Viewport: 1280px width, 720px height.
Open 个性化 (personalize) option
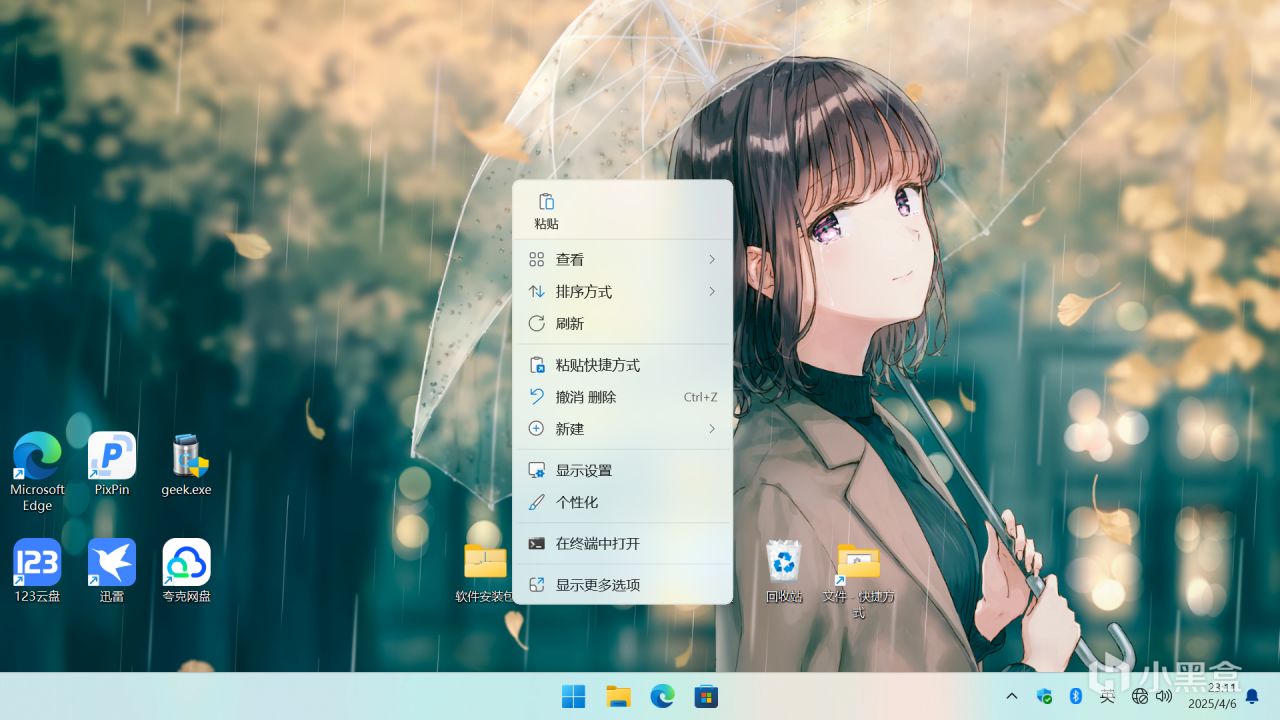pyautogui.click(x=622, y=502)
